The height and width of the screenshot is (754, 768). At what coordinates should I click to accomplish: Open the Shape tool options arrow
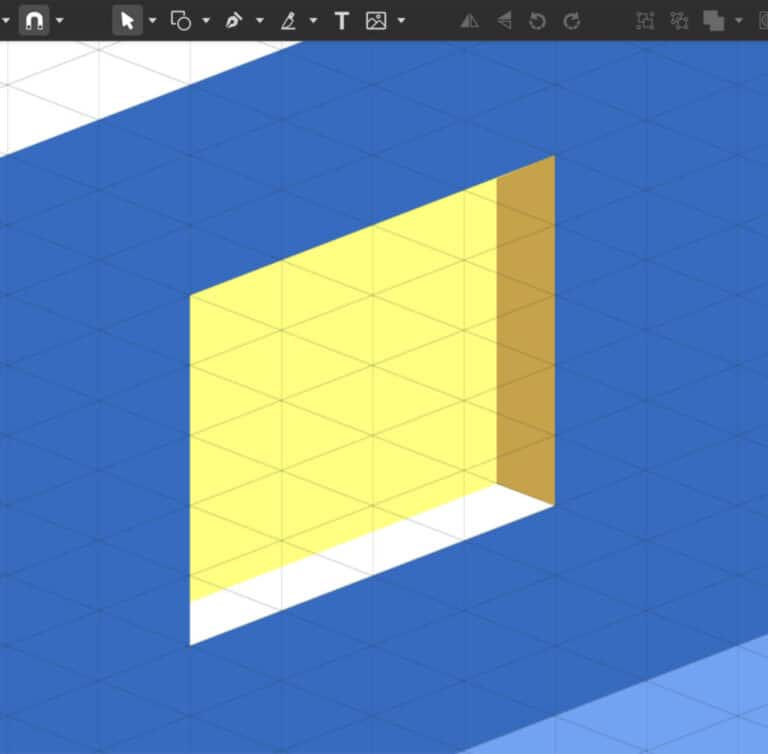point(206,21)
